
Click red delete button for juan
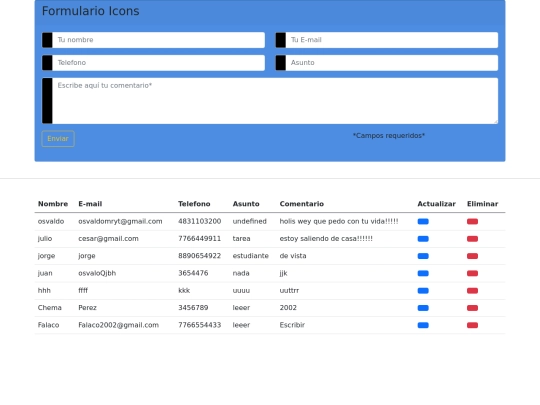click(x=472, y=273)
